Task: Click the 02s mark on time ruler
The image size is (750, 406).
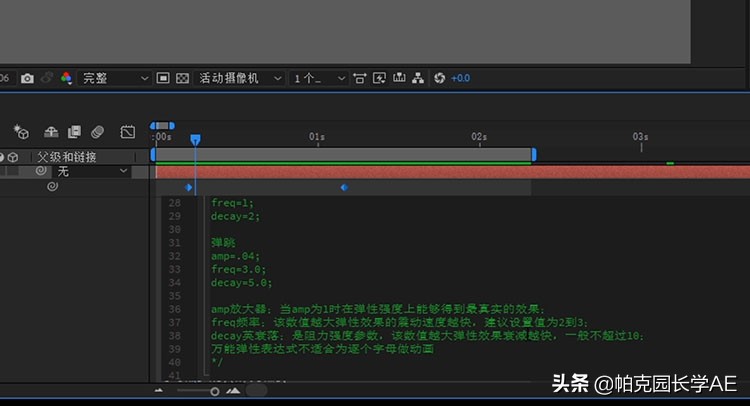Action: tap(479, 137)
